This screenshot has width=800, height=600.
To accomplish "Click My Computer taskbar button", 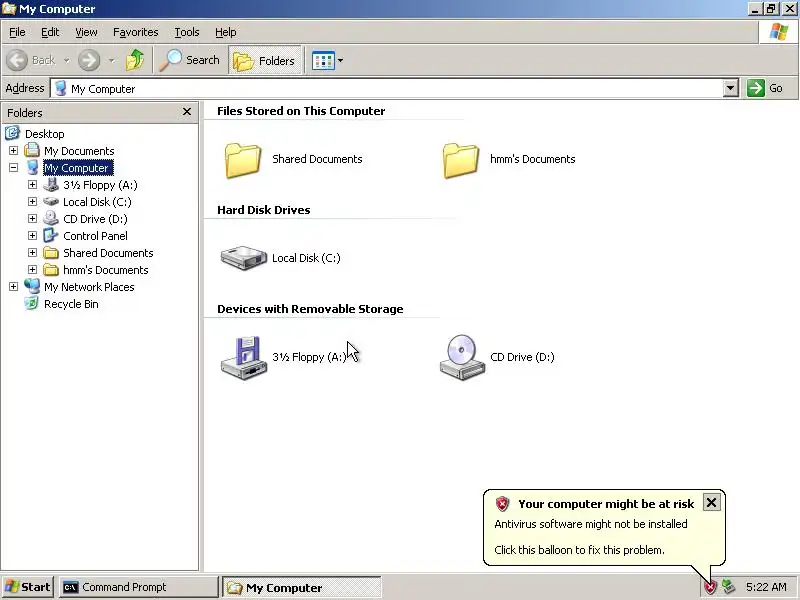I will [302, 588].
